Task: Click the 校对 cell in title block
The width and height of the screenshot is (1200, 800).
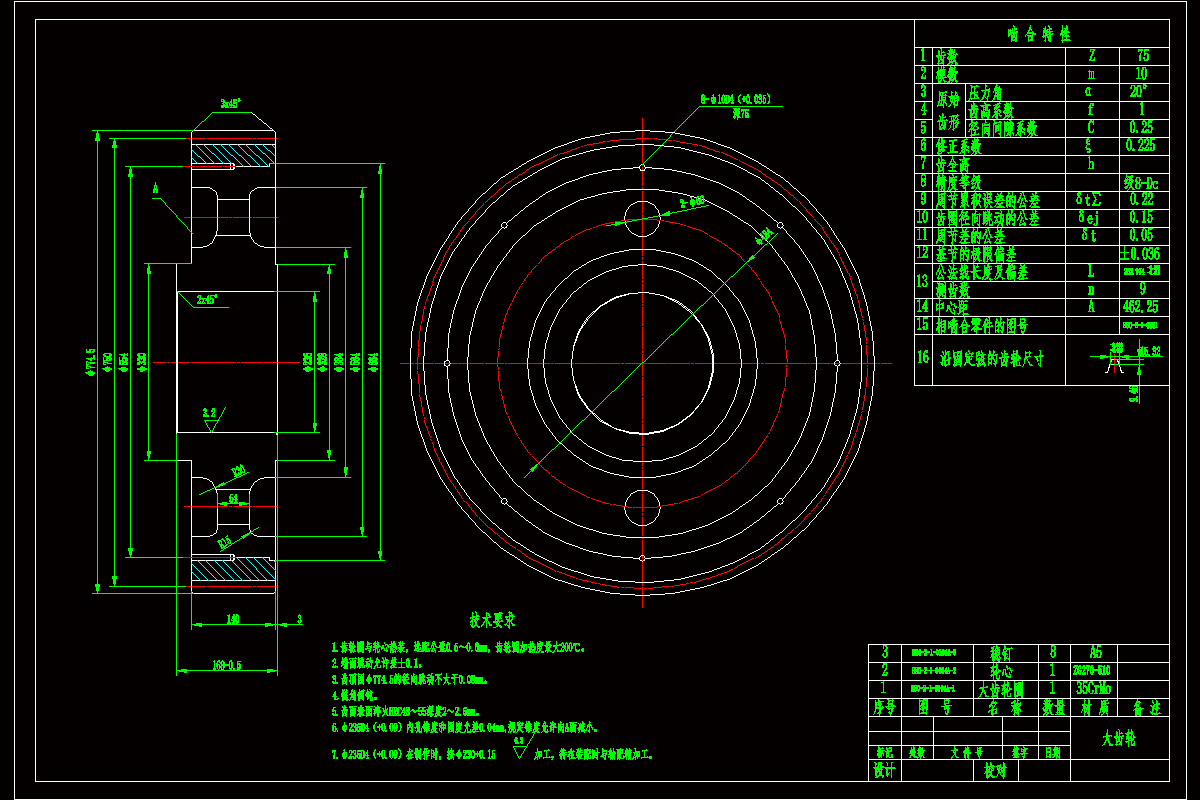Action: tap(994, 771)
